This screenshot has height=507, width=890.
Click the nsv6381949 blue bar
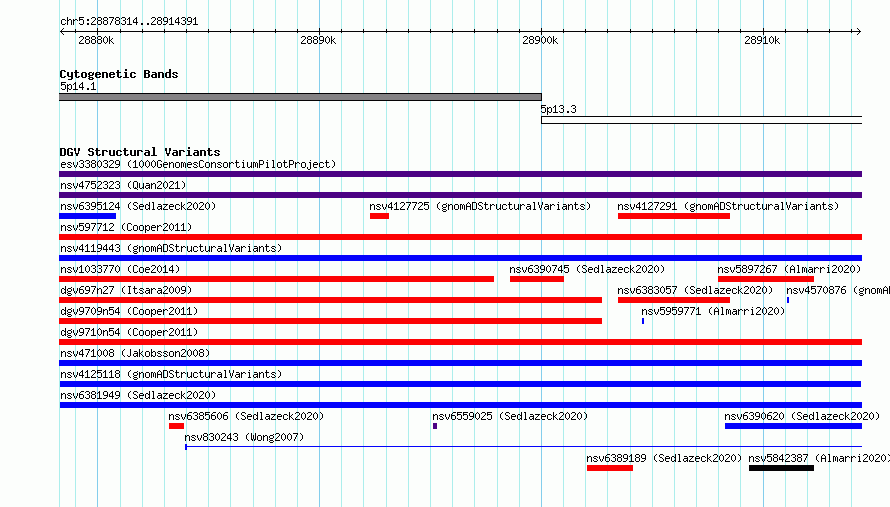[460, 405]
